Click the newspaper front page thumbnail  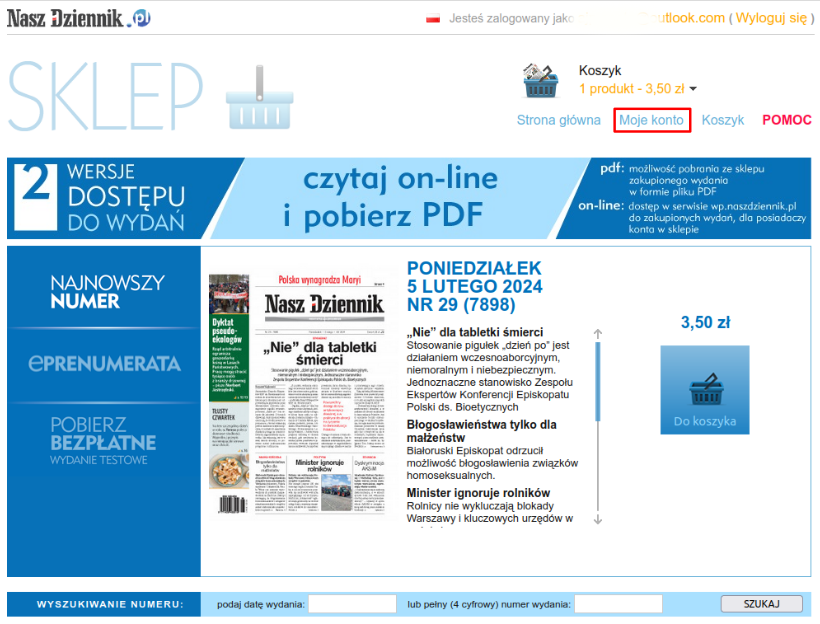(x=297, y=393)
